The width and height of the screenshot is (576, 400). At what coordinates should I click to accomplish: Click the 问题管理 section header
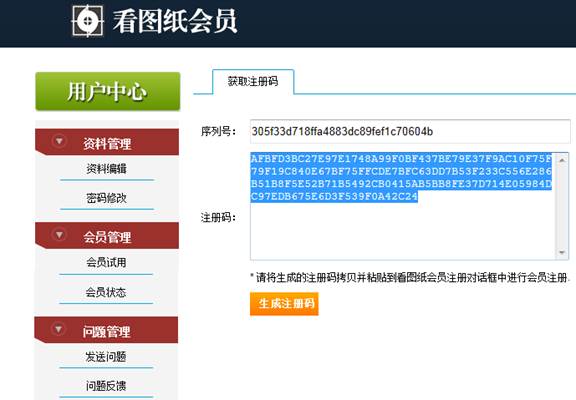pos(107,330)
